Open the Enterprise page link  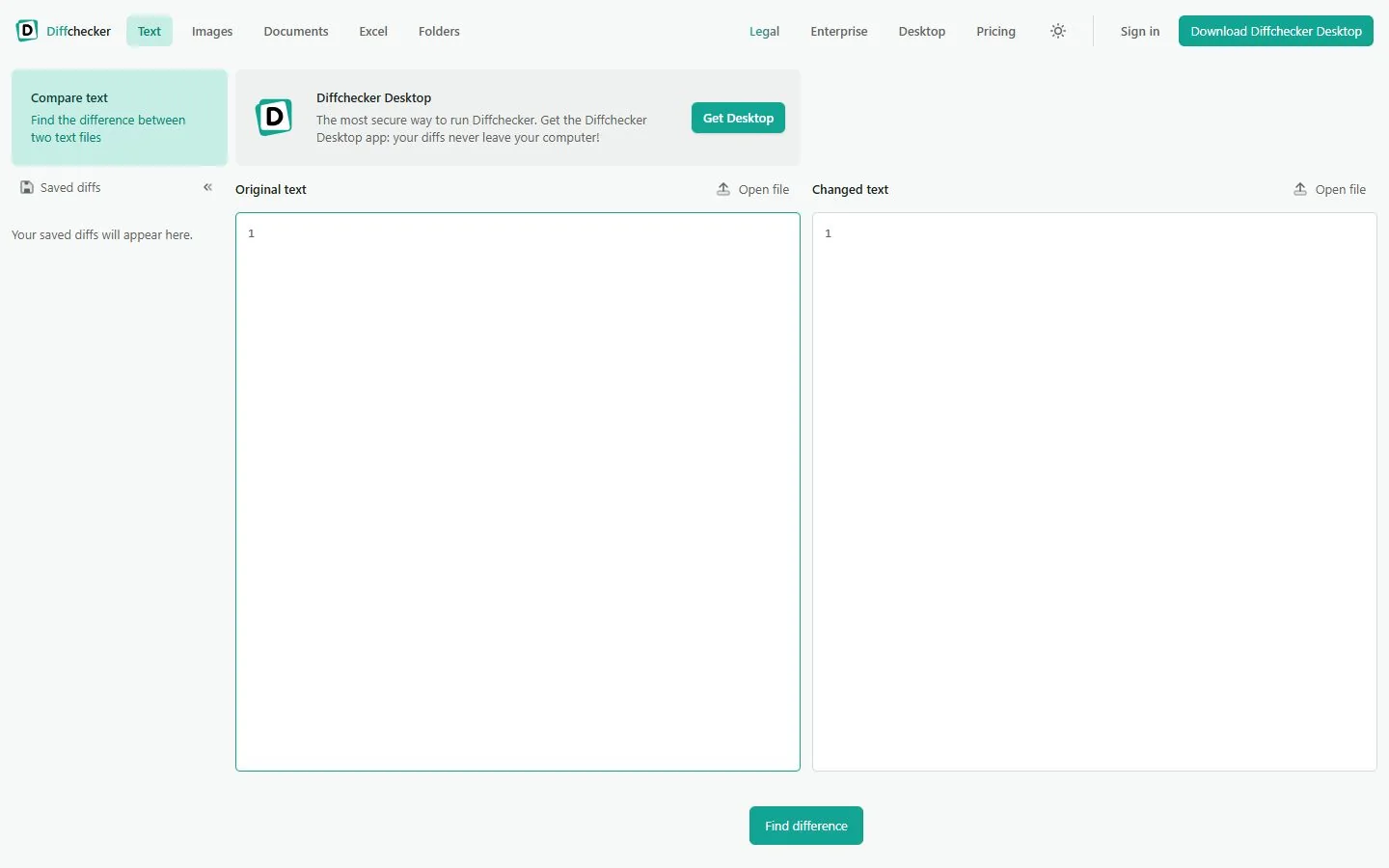839,31
